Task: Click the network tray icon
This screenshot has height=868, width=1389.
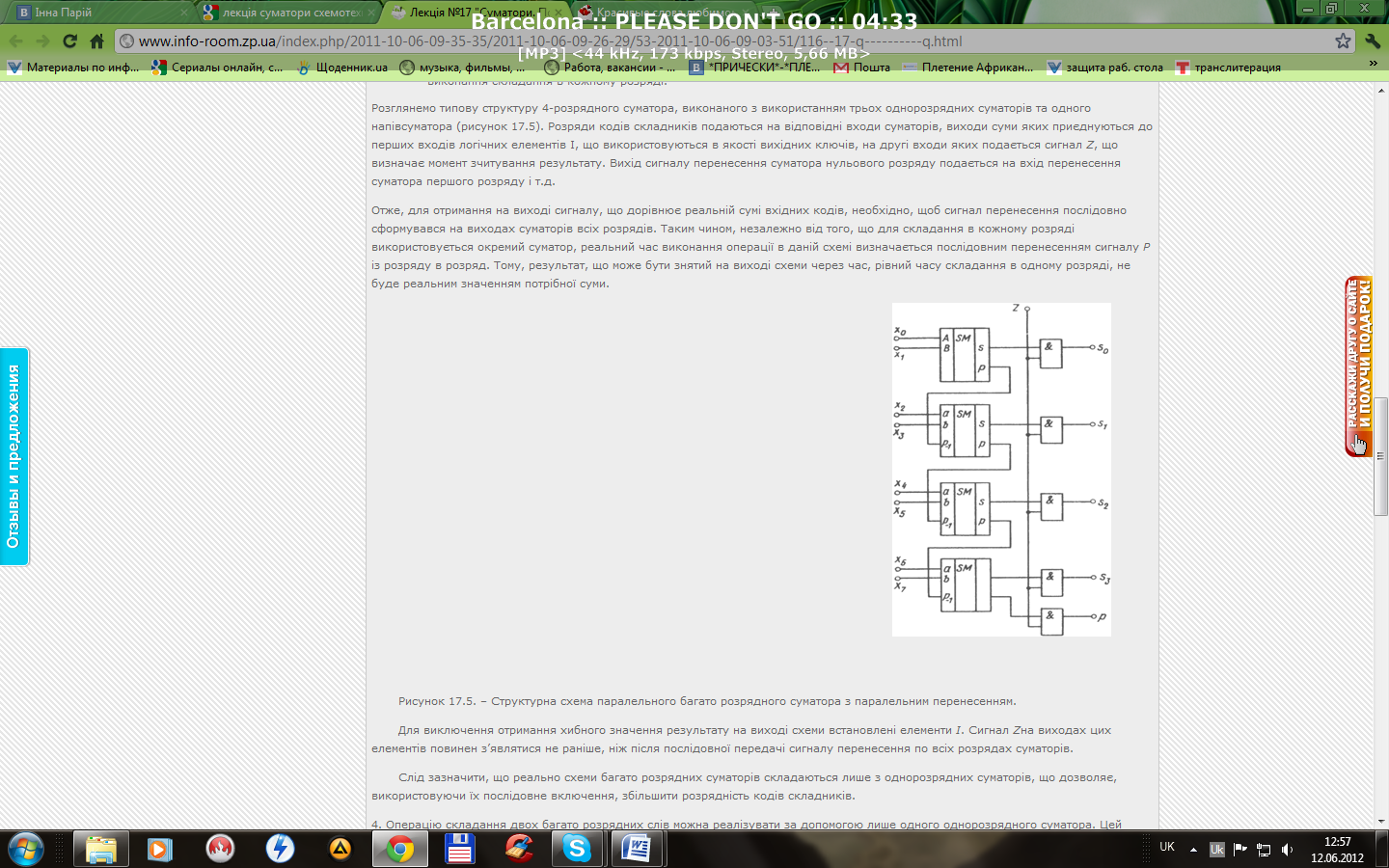Action: (x=1264, y=850)
